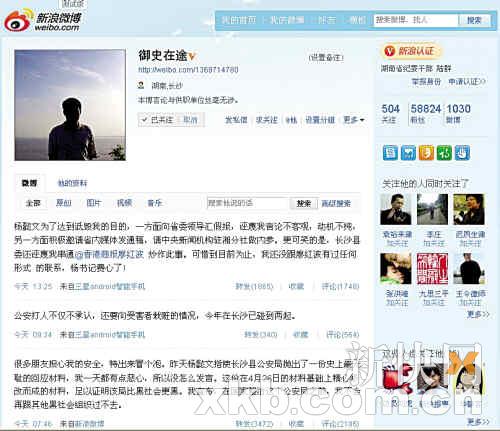Expand the 更多 dropdown in profile actions
Screen dimensions: 500x431
[354, 120]
